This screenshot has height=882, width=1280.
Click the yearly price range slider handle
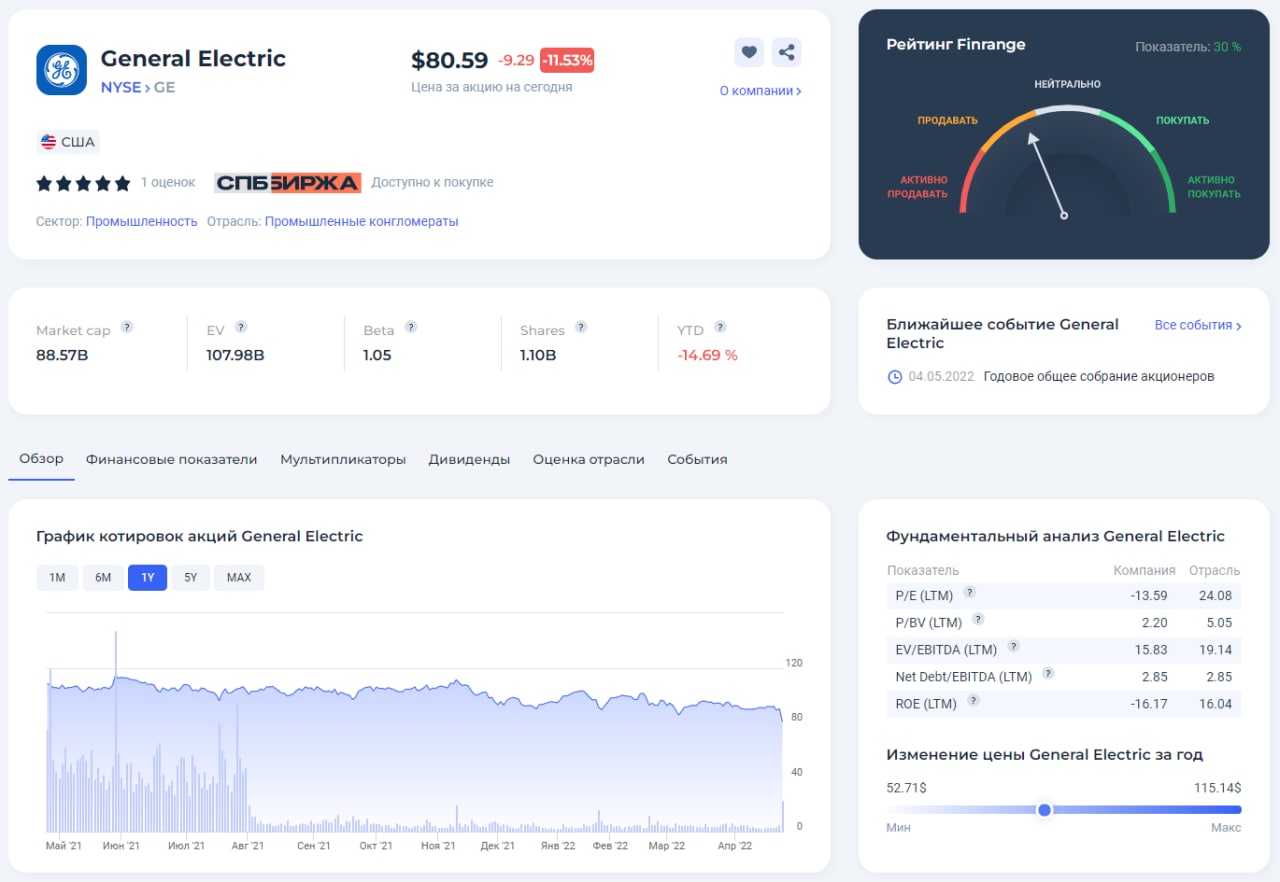[x=1045, y=809]
